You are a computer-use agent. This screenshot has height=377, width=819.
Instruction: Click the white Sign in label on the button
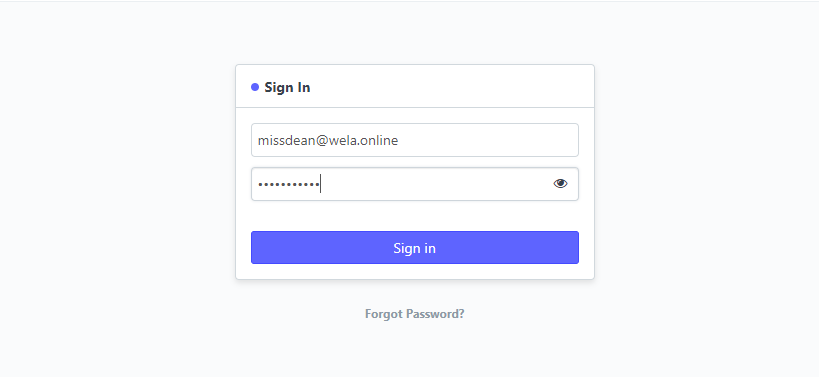[x=415, y=248]
